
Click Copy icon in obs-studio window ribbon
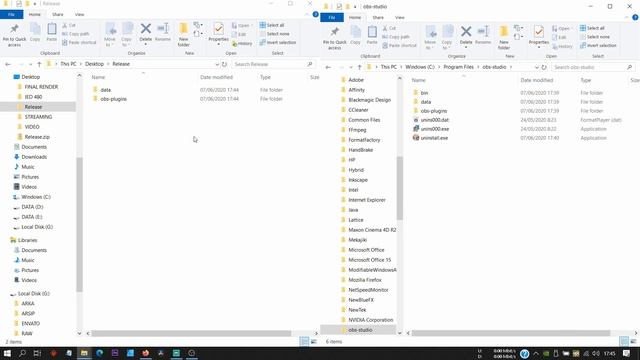(x=356, y=36)
